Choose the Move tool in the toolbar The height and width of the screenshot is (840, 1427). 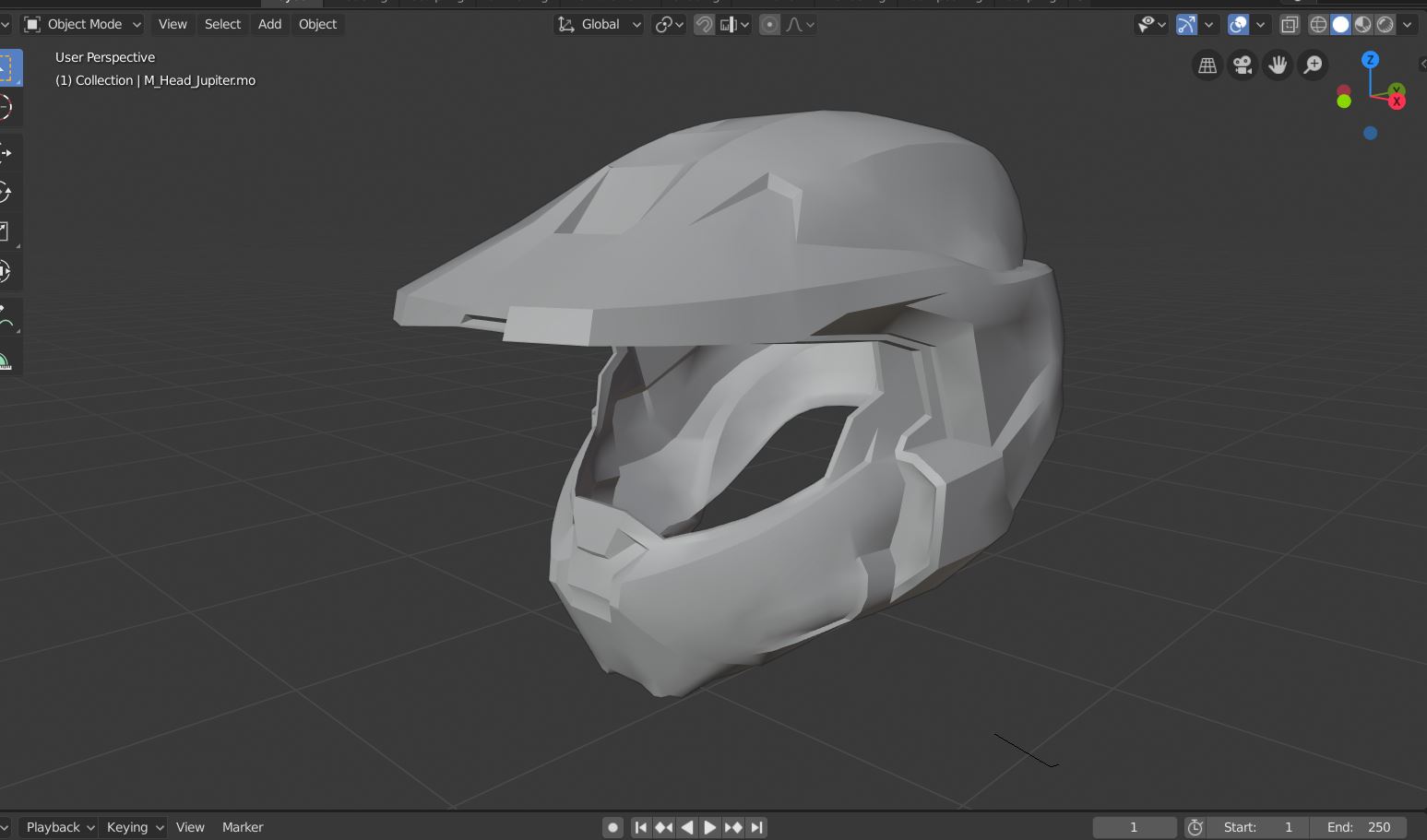[7, 153]
